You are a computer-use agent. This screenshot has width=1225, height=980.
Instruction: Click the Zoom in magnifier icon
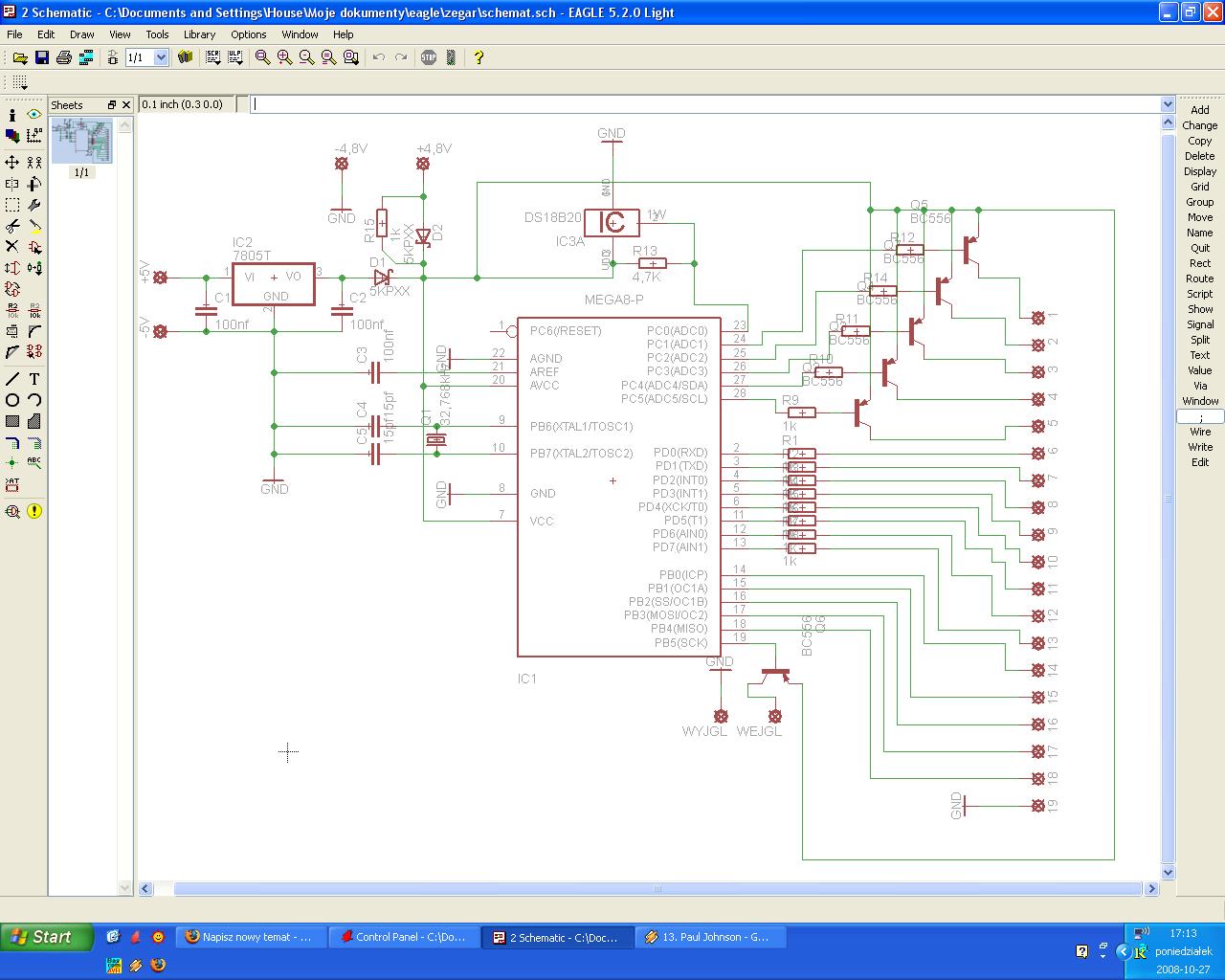coord(285,57)
